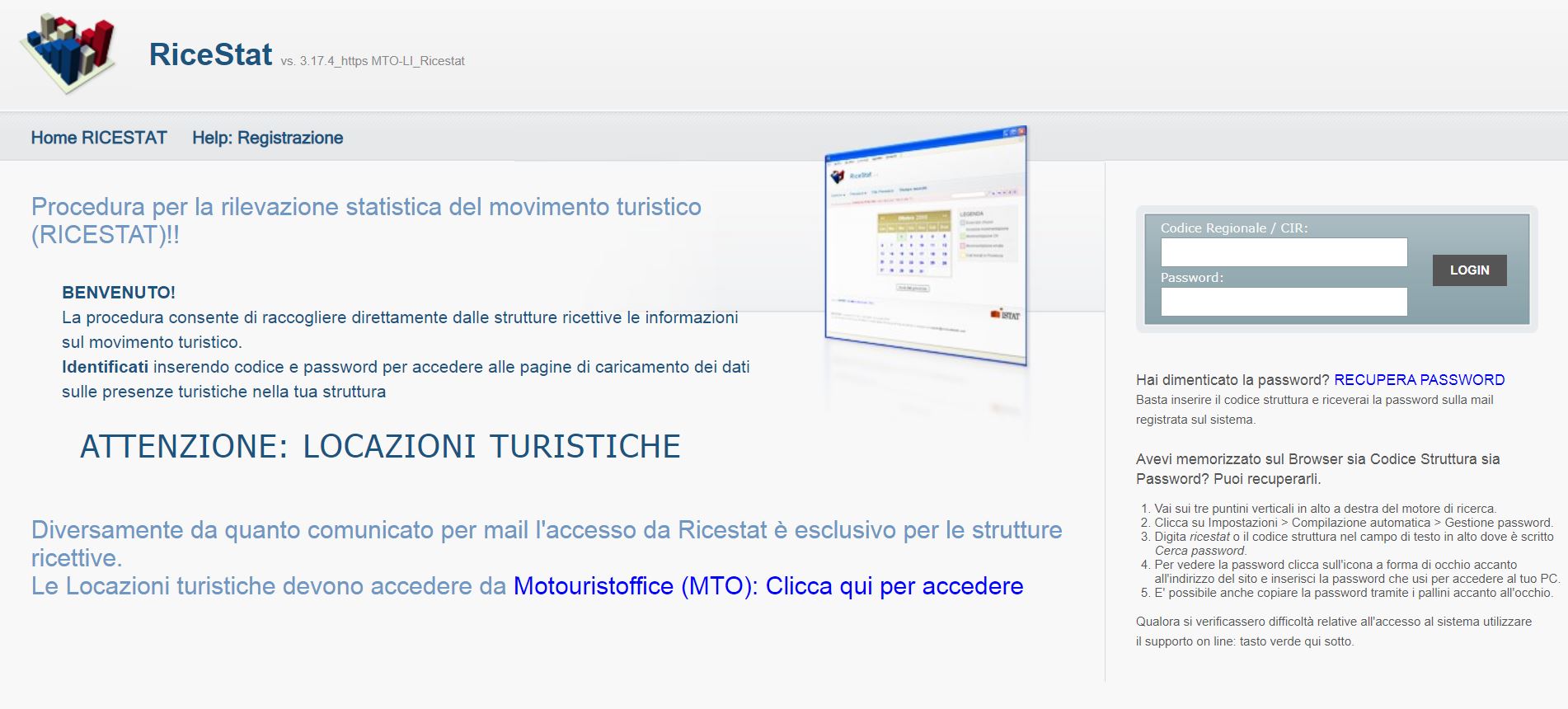Focus the Password input field
This screenshot has height=709, width=1568.
[1284, 302]
